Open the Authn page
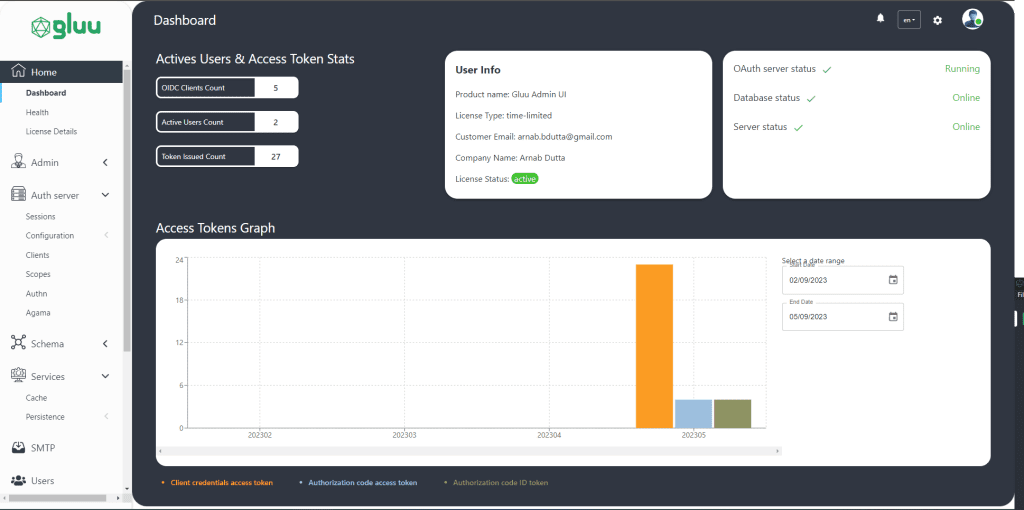The width and height of the screenshot is (1024, 510). pos(37,293)
